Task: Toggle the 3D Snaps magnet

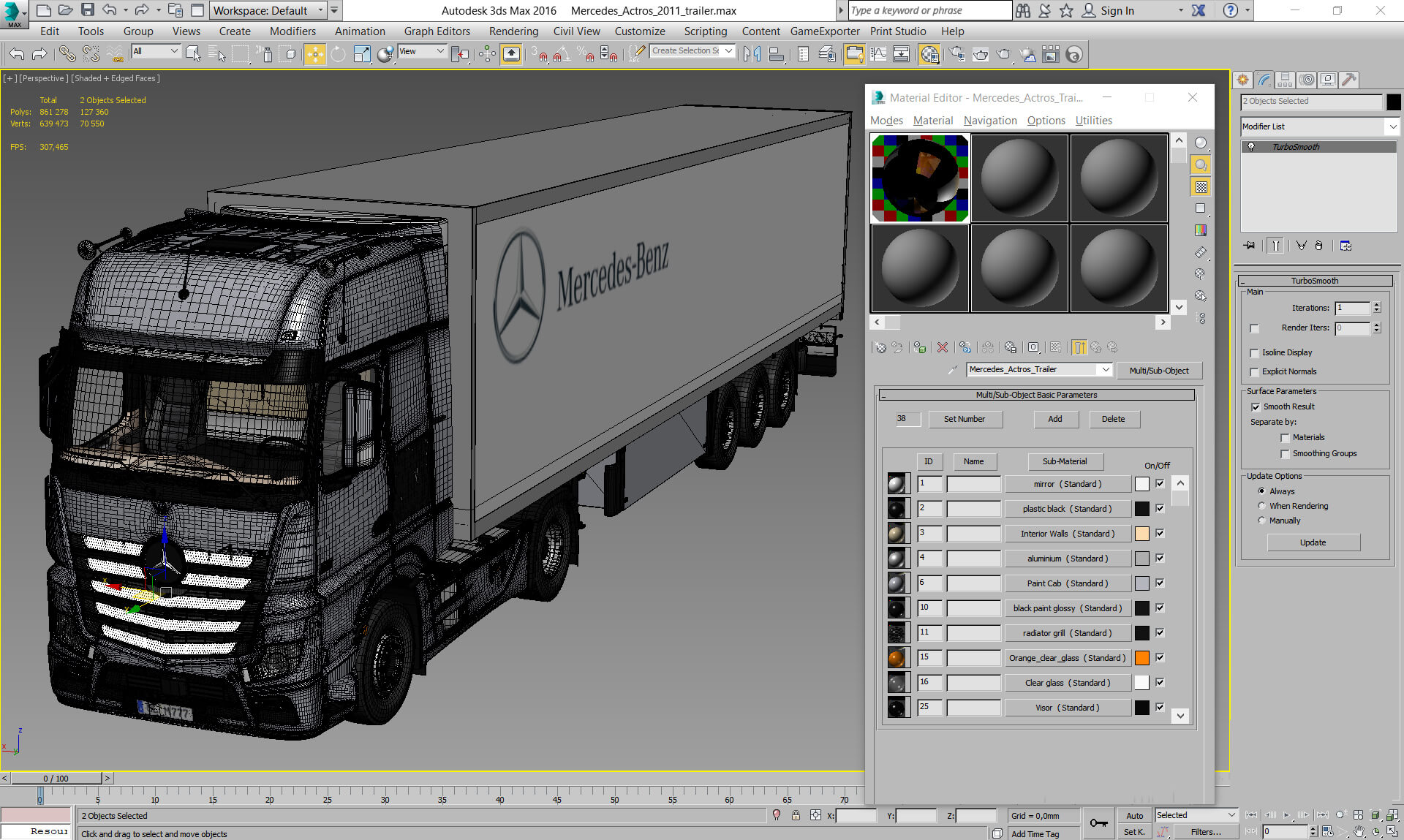Action: (539, 54)
